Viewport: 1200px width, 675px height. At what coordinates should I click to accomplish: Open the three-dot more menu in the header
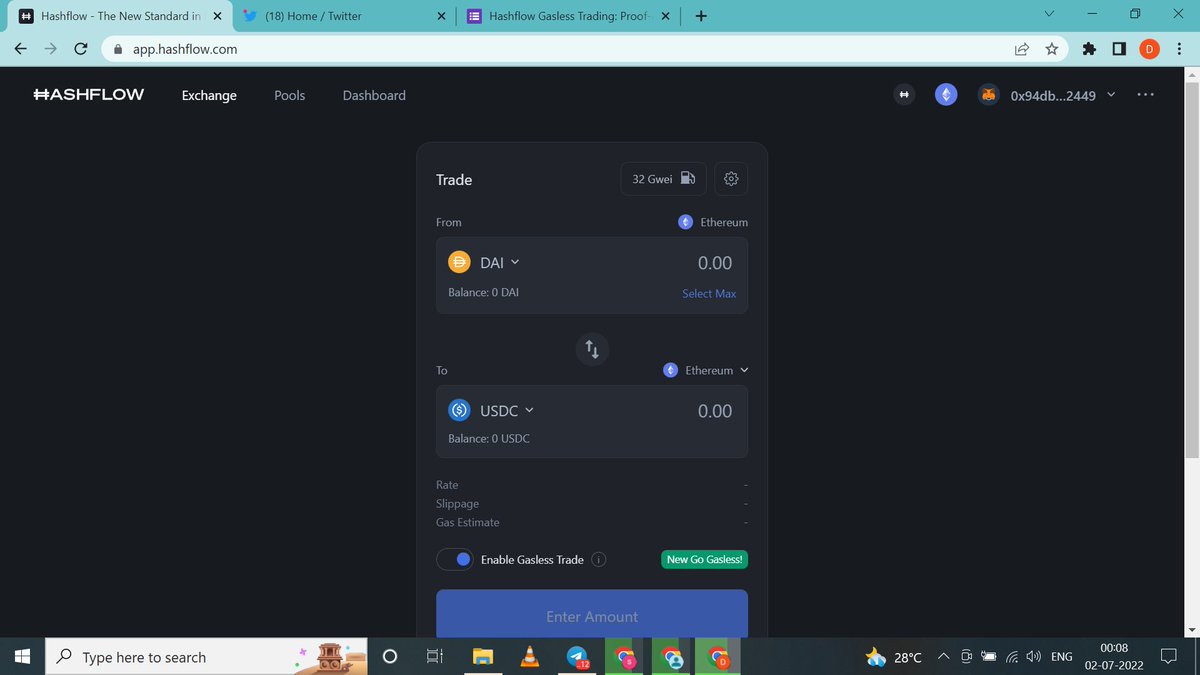click(1146, 95)
